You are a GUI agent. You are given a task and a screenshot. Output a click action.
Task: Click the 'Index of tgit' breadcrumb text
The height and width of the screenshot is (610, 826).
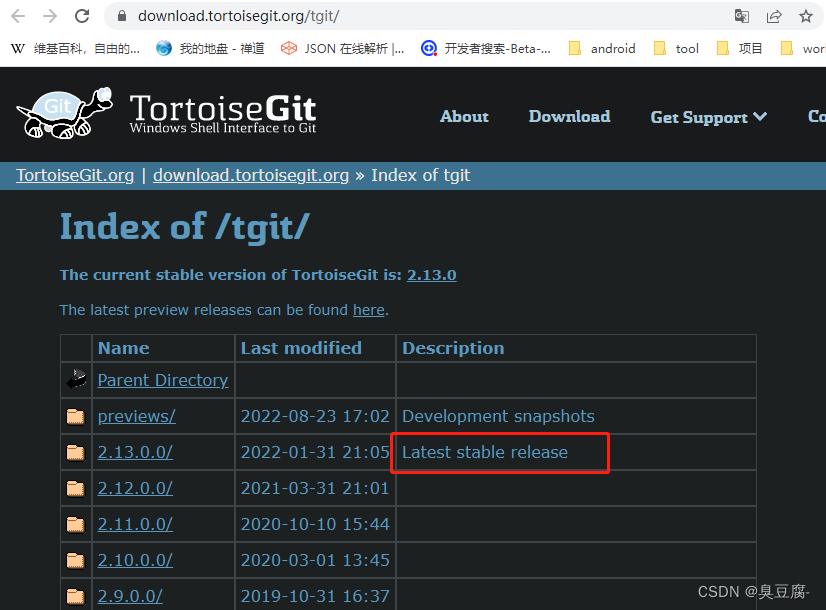420,175
